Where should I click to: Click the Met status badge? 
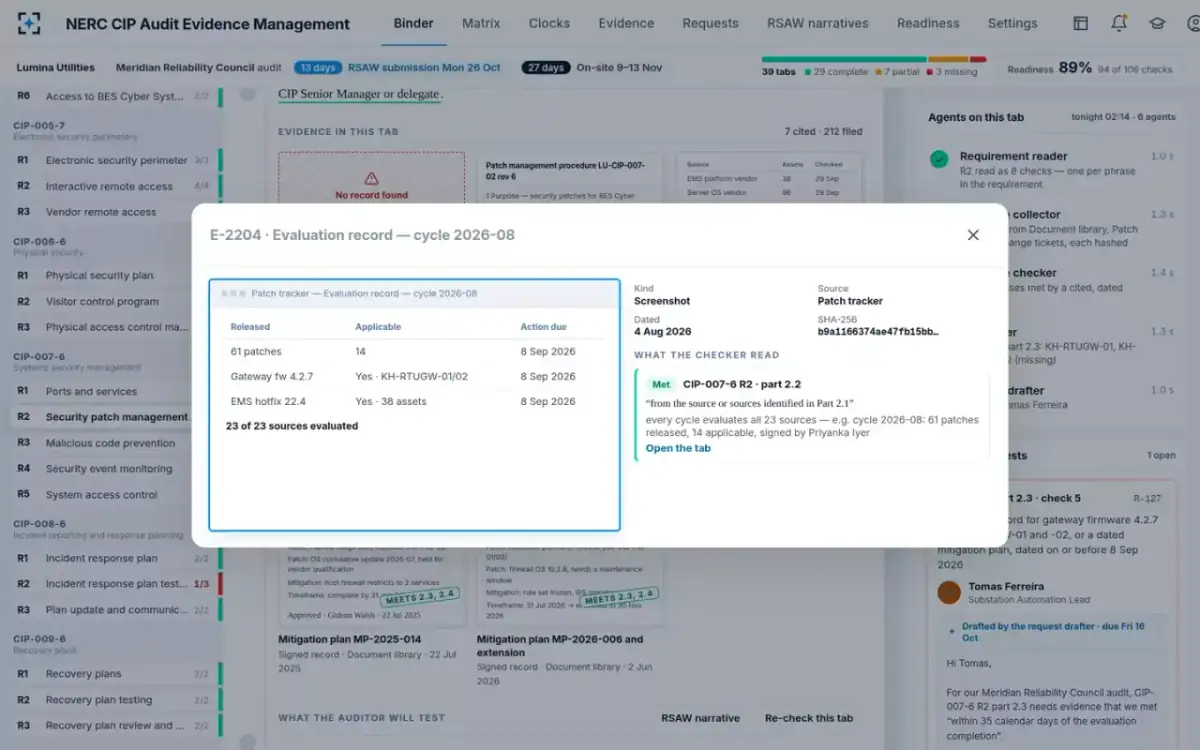661,384
